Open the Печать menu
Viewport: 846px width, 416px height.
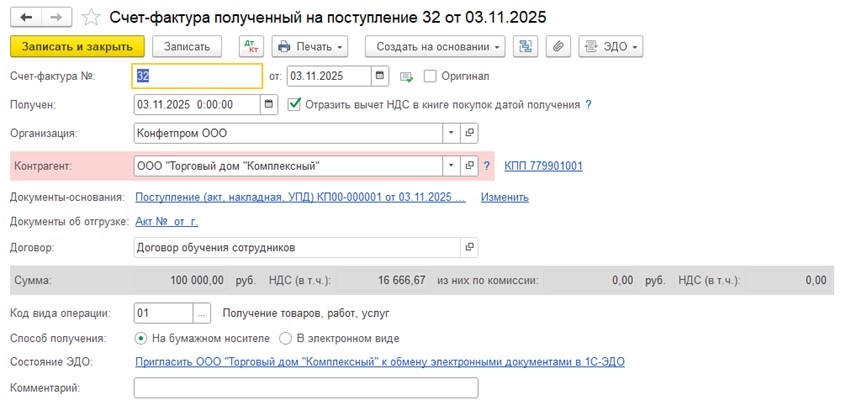click(x=308, y=47)
